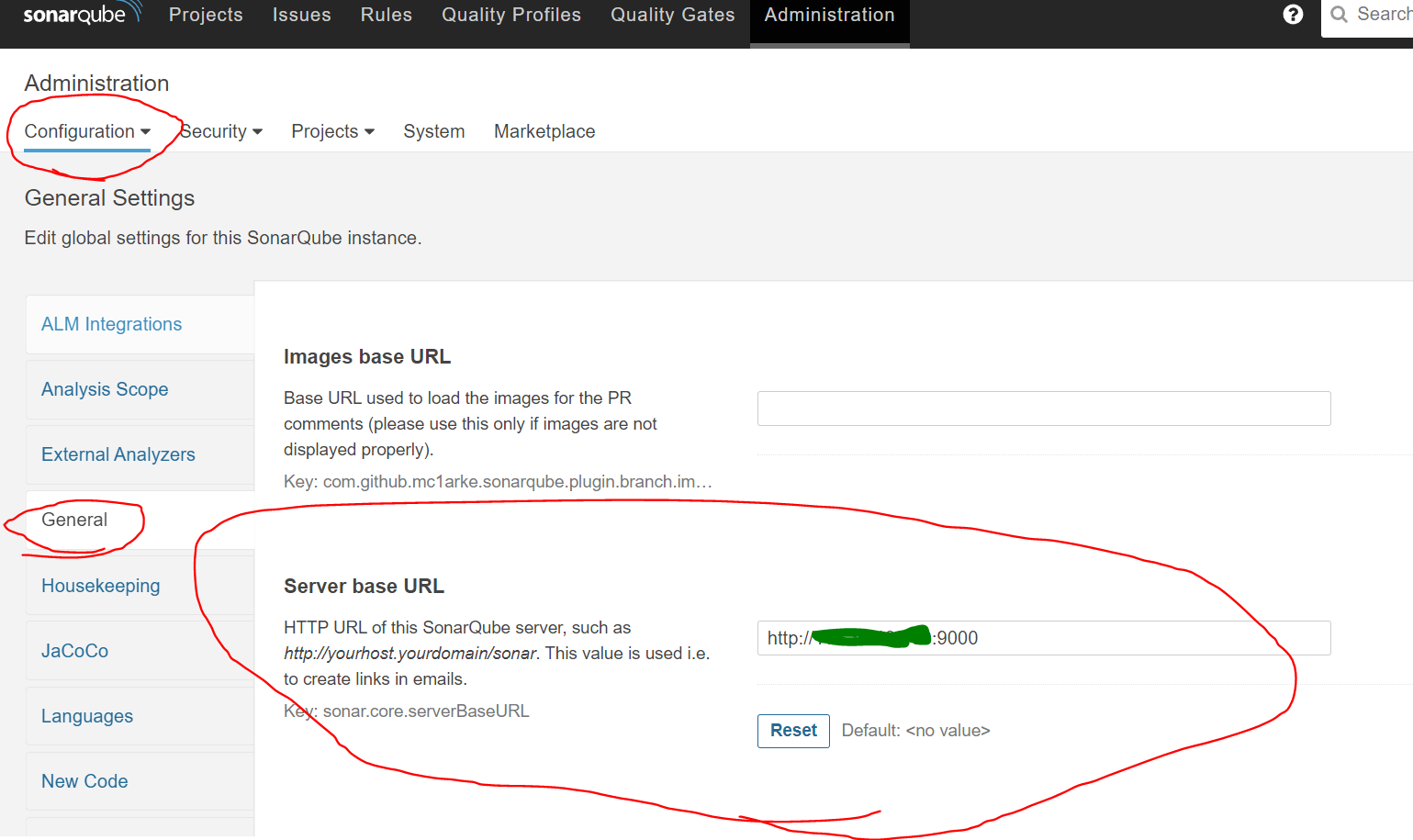Open the New Code settings category

[x=140, y=781]
